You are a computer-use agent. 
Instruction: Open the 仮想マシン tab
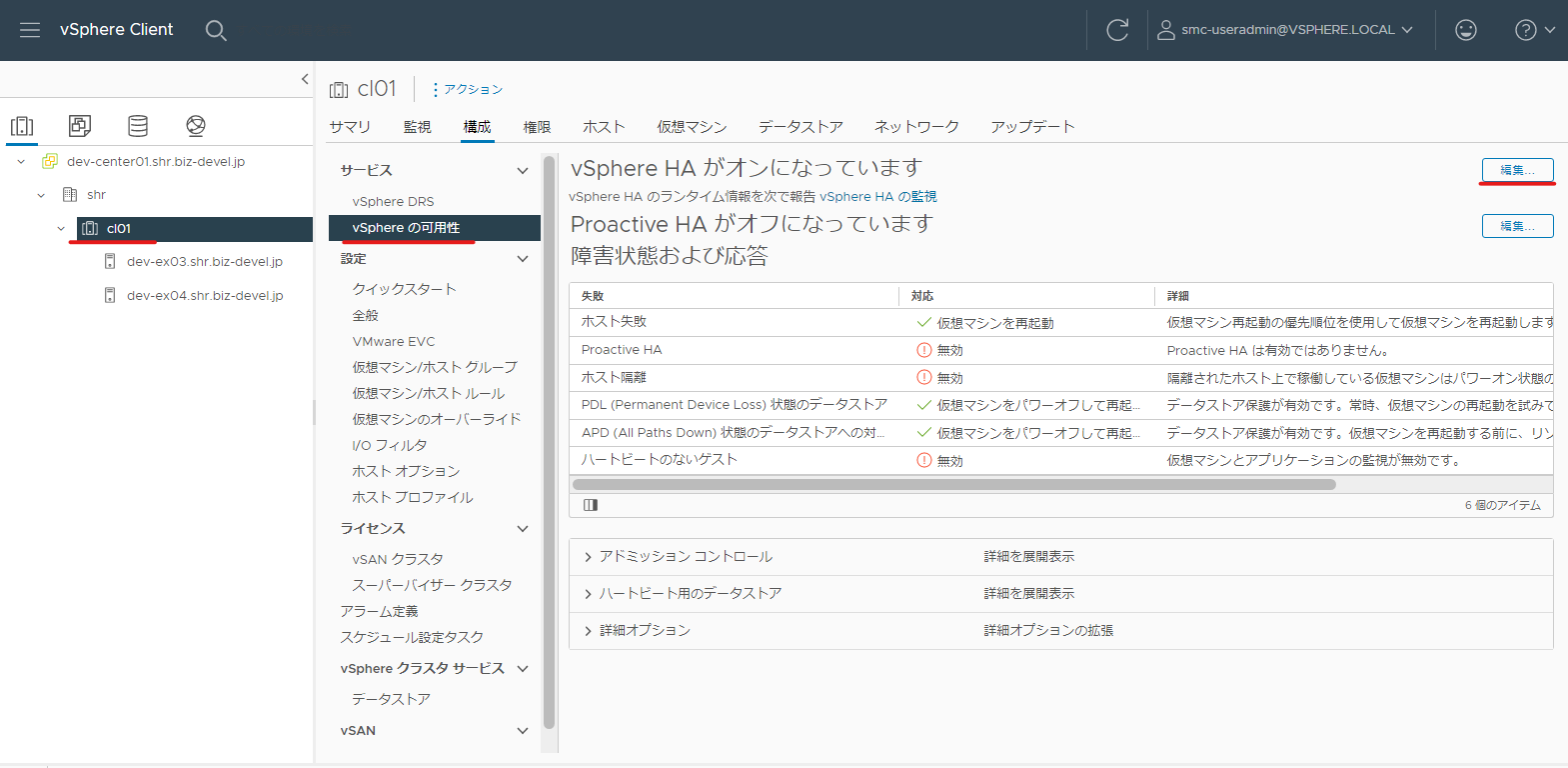point(692,127)
